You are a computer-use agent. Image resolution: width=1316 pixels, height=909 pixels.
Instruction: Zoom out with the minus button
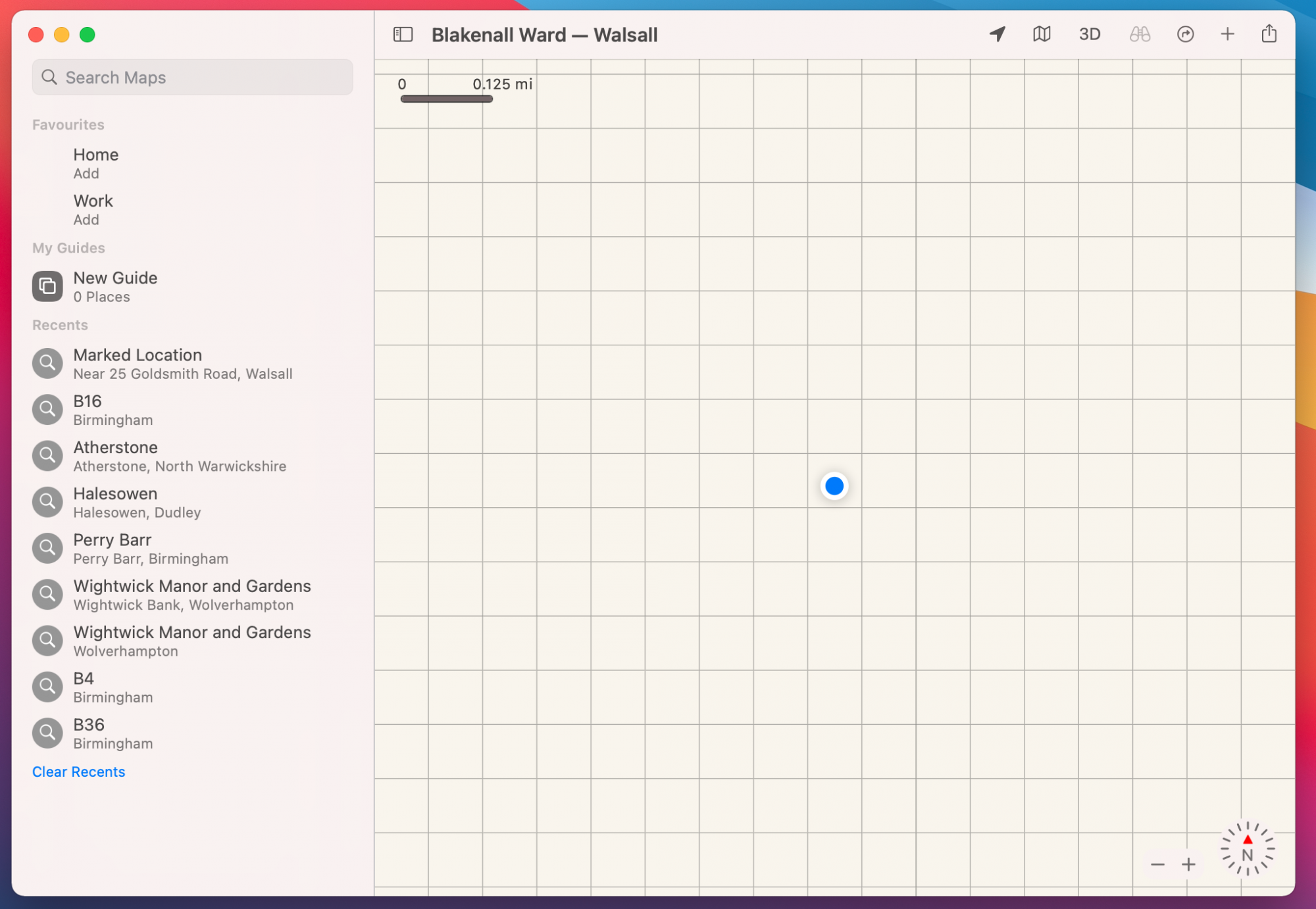(1157, 864)
